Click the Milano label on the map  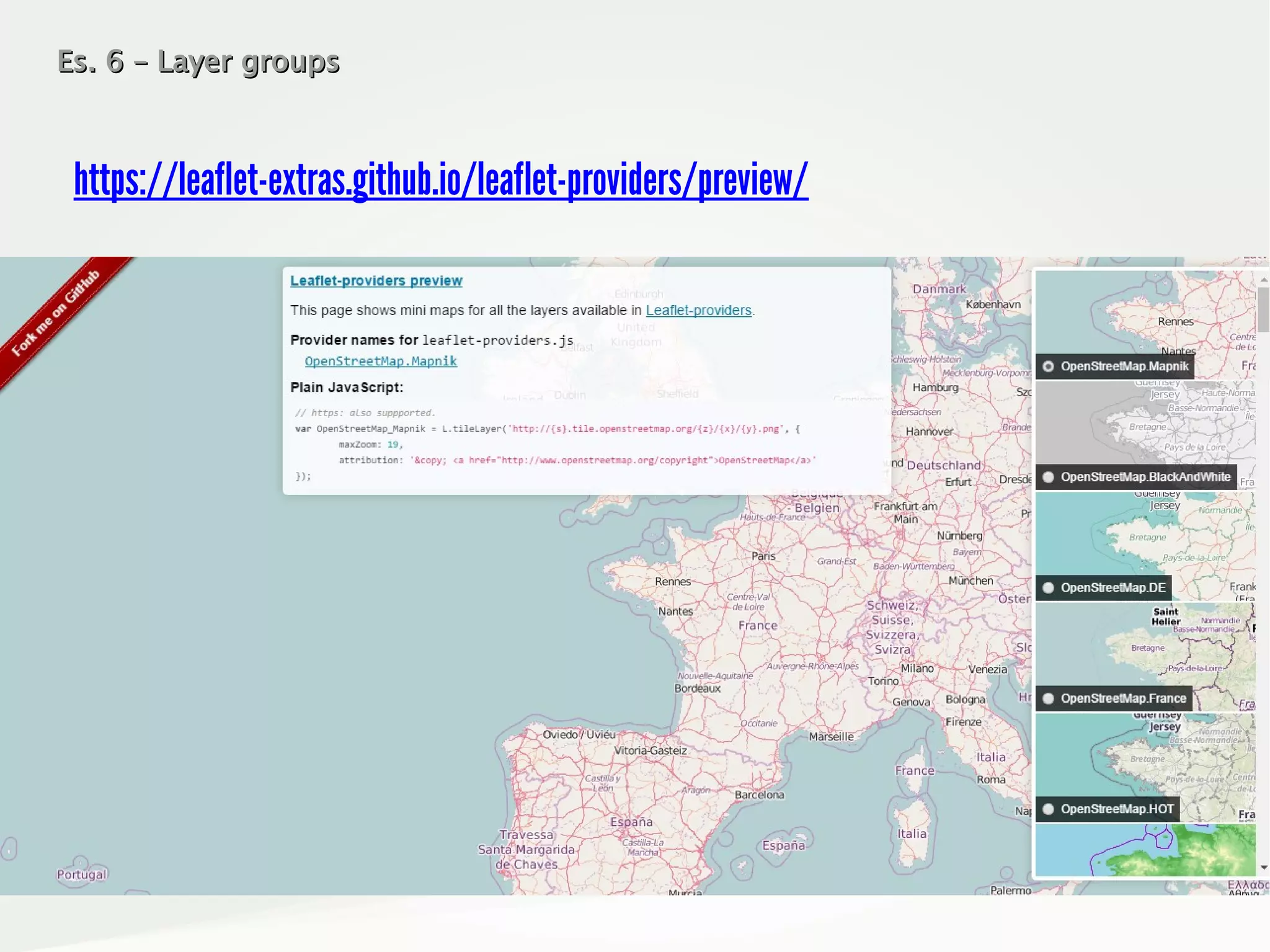(917, 668)
